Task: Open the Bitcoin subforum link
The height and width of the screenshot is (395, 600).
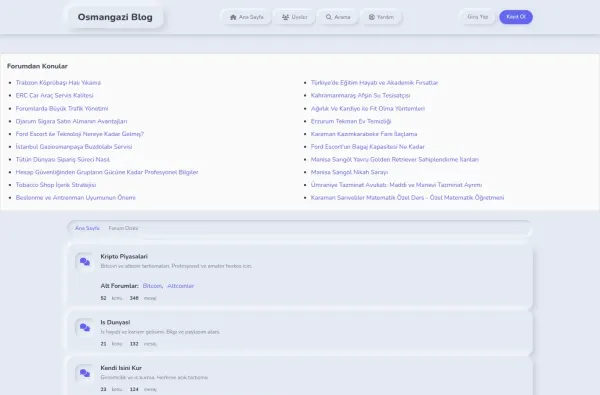Action: 152,286
